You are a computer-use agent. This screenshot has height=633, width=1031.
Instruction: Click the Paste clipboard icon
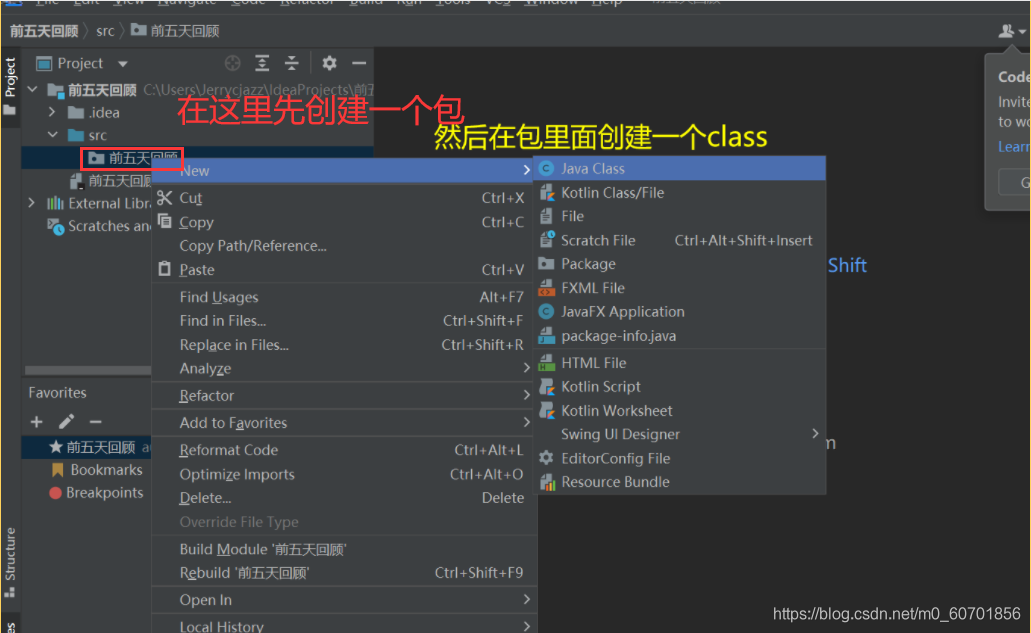pyautogui.click(x=164, y=269)
